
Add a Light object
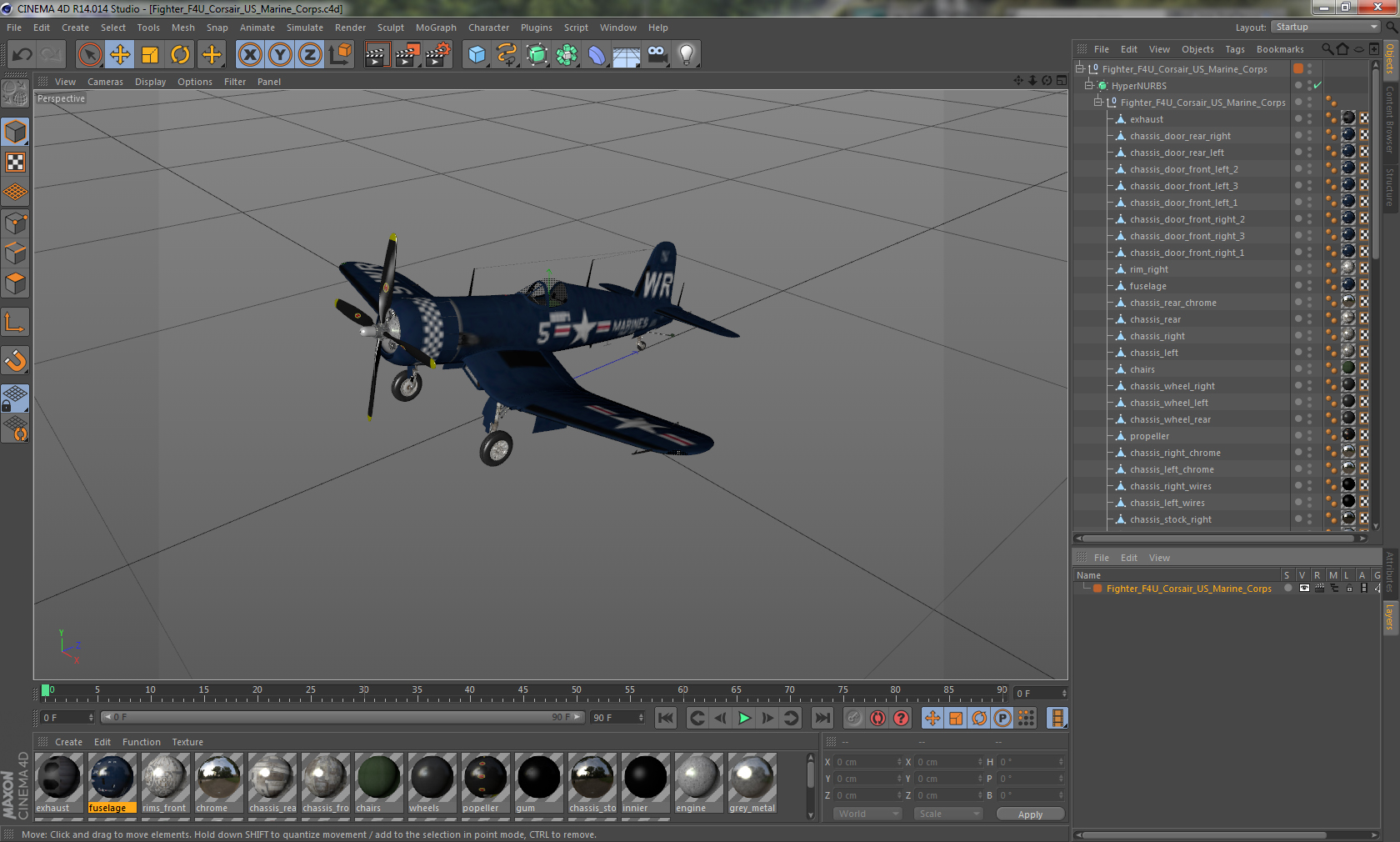pyautogui.click(x=687, y=55)
